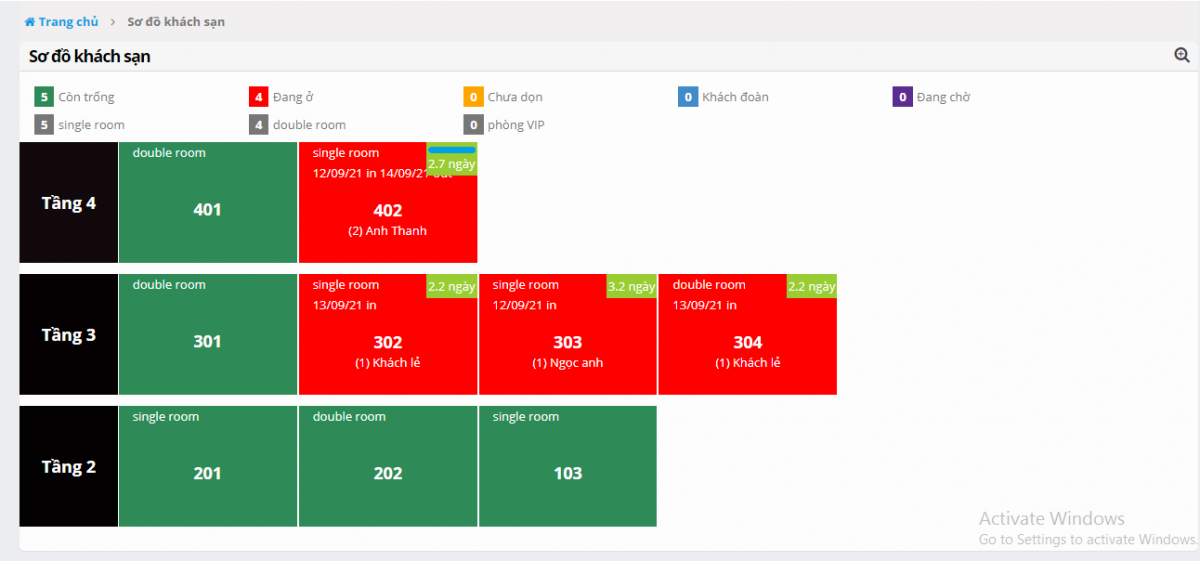Click the 3.2 ngày label on room 303
This screenshot has height=561, width=1200.
tap(631, 287)
